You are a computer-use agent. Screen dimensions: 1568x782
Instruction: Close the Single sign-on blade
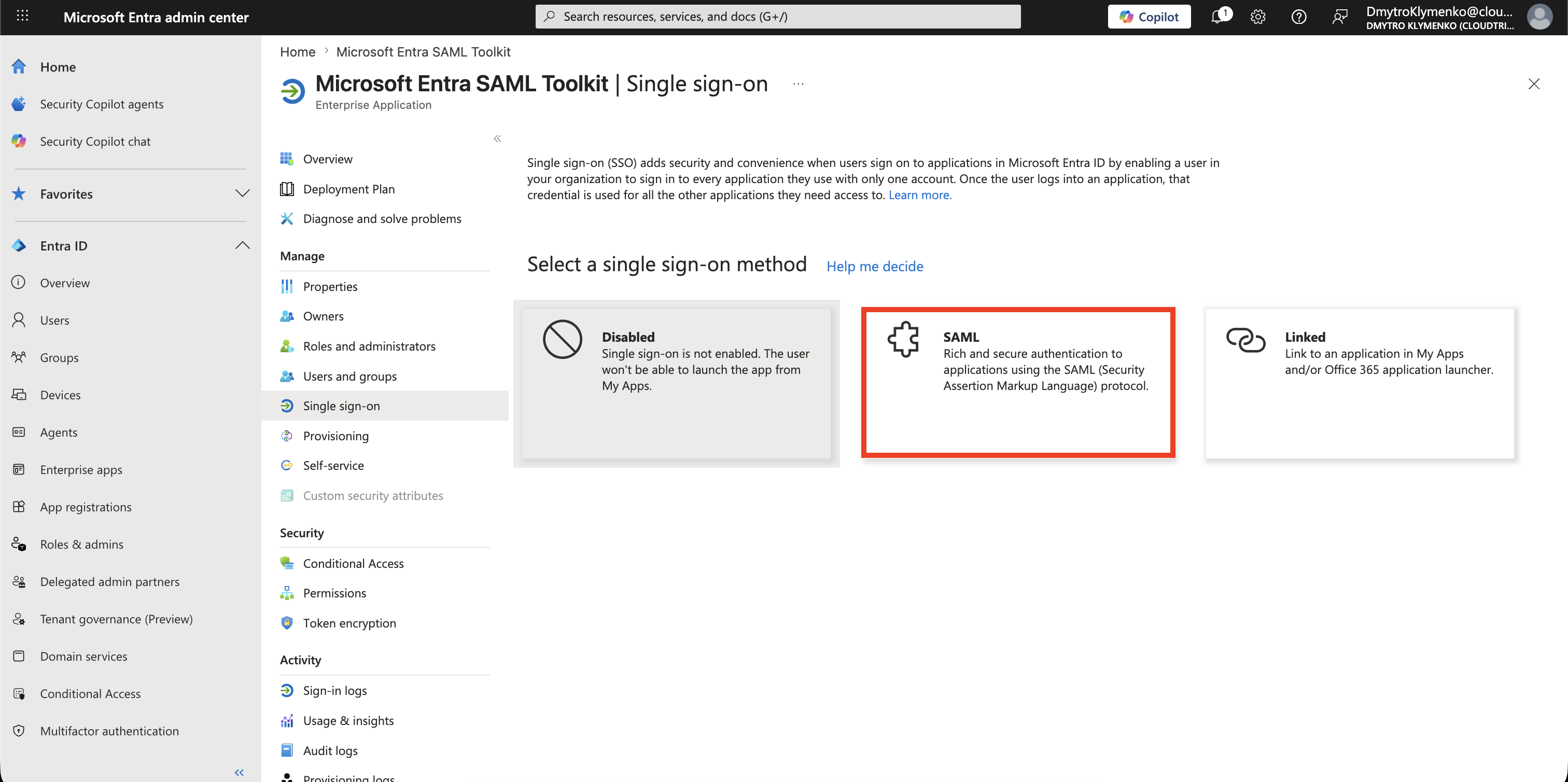(x=1534, y=84)
